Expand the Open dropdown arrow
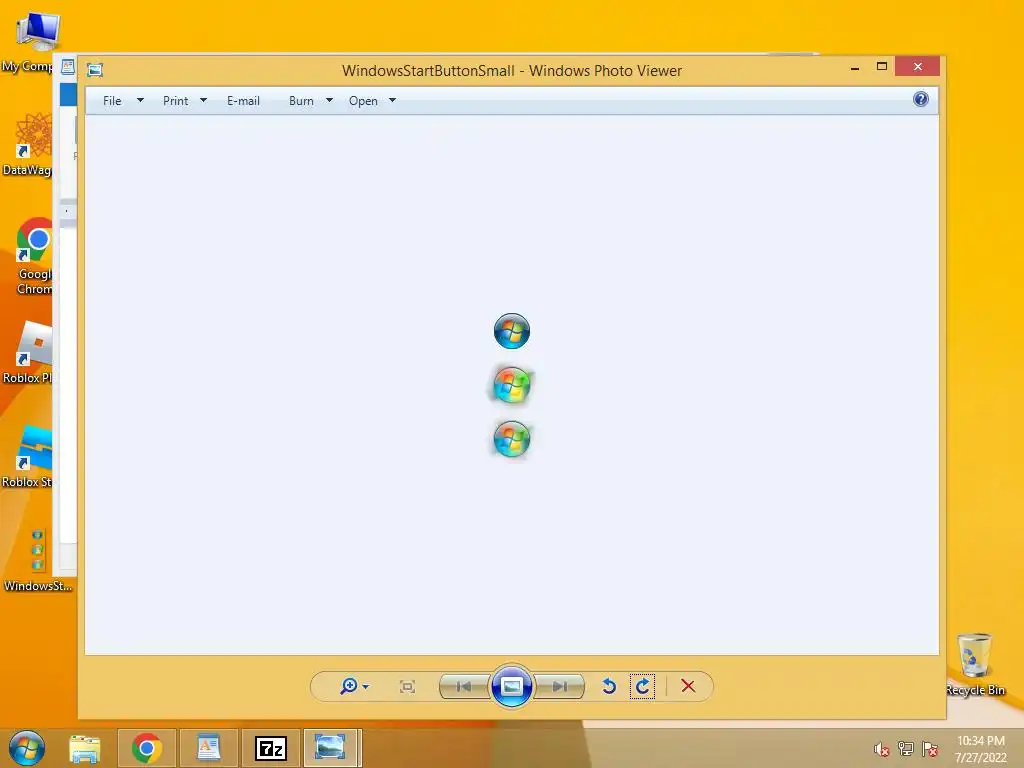The height and width of the screenshot is (768, 1024). [392, 101]
